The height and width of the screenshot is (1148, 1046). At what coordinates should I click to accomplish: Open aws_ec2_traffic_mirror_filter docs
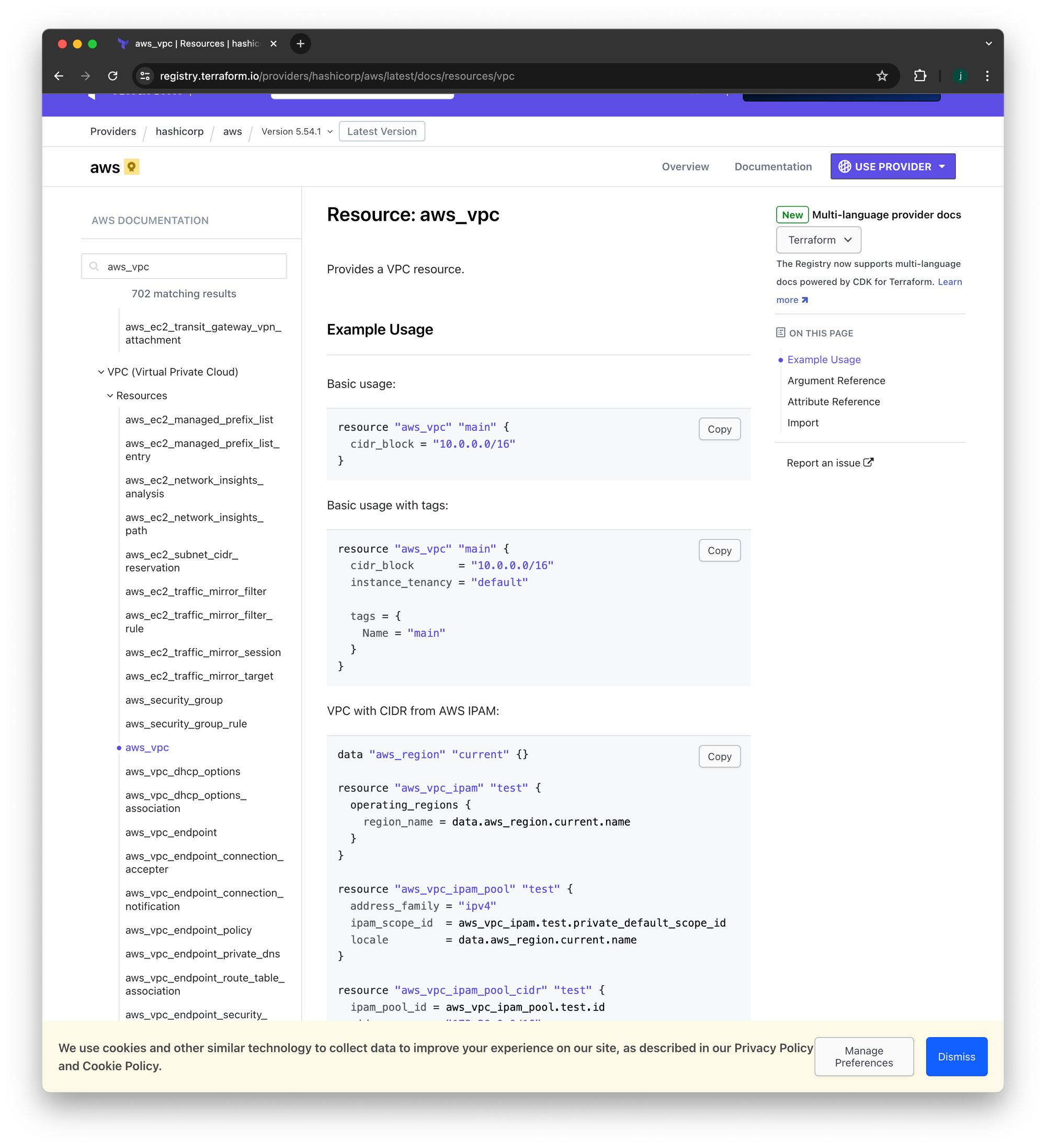196,592
